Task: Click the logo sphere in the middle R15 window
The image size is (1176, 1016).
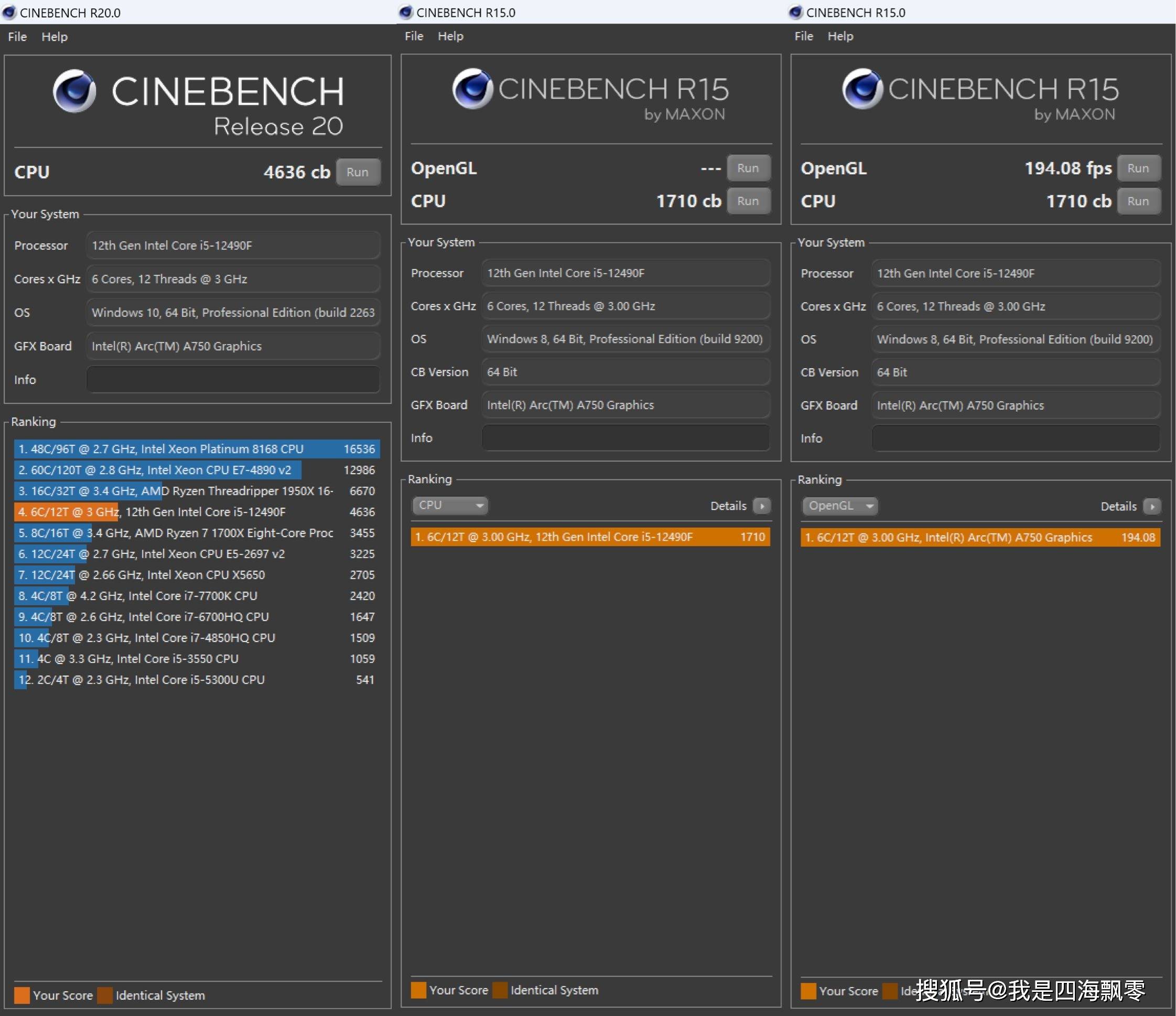Action: pos(472,89)
